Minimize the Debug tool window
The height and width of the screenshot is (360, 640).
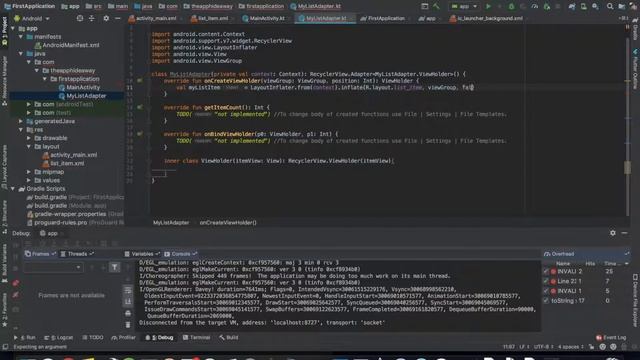624,233
